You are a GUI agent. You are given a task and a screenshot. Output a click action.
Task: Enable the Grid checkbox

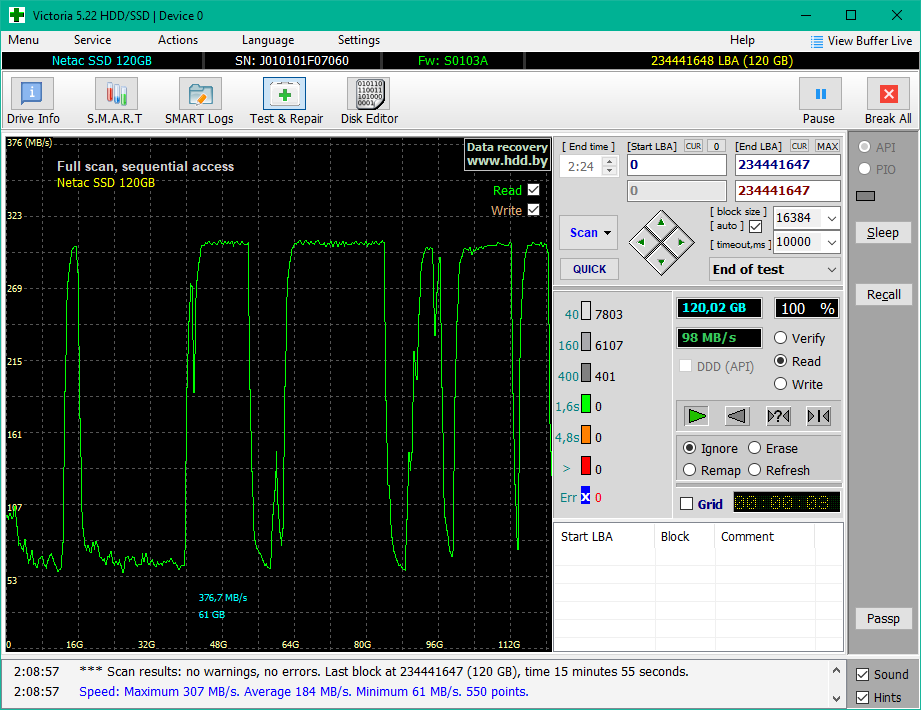click(686, 504)
